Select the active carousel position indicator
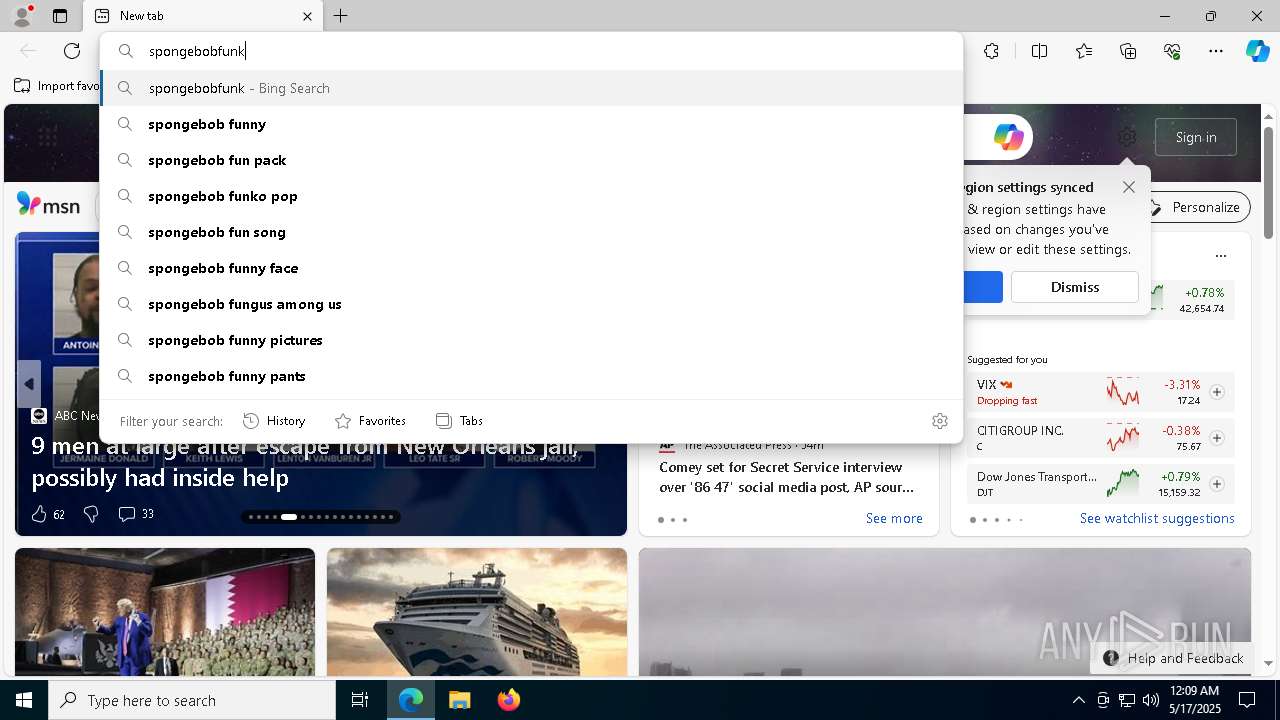This screenshot has width=1280, height=720. [289, 517]
